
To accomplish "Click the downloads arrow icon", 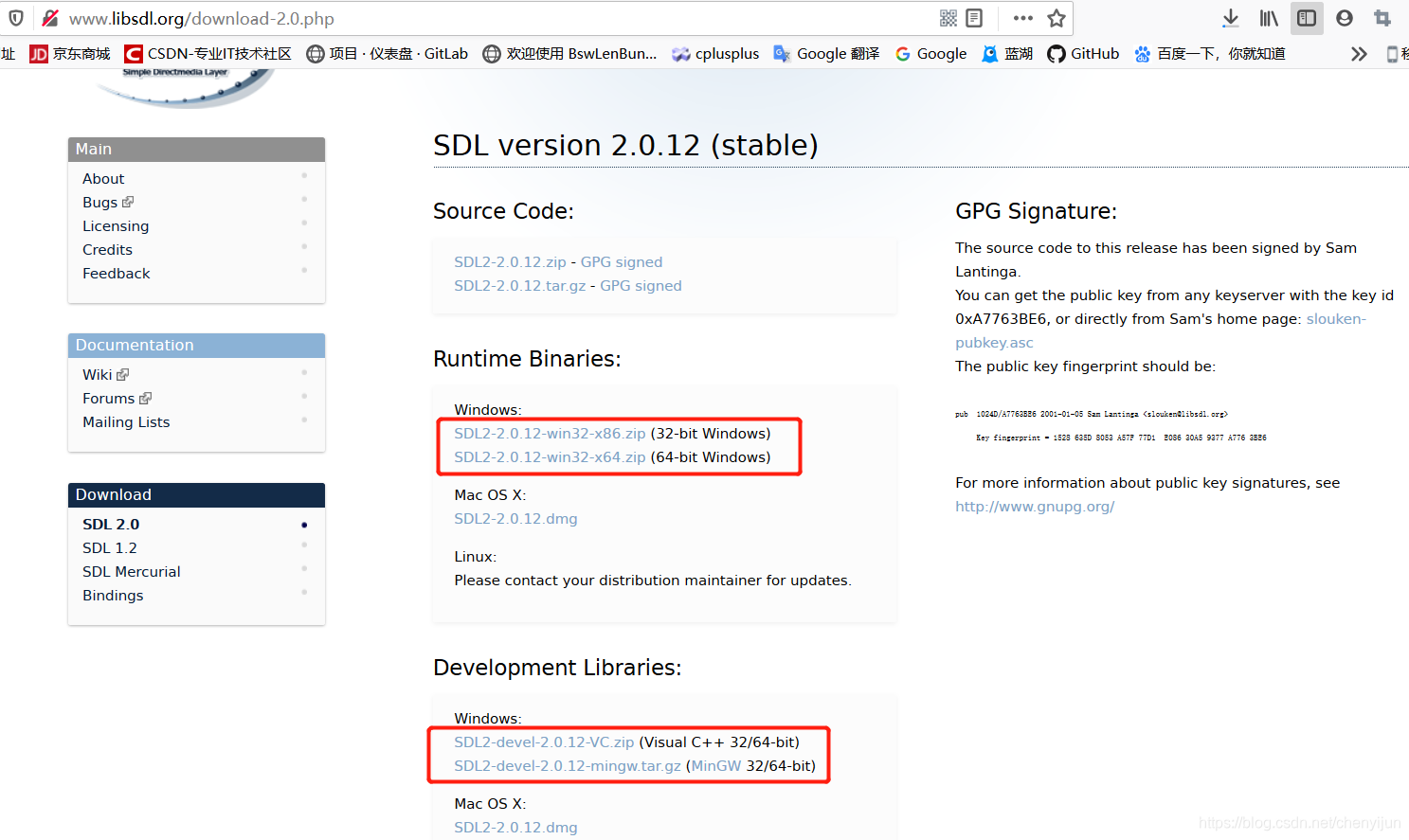I will click(1230, 18).
